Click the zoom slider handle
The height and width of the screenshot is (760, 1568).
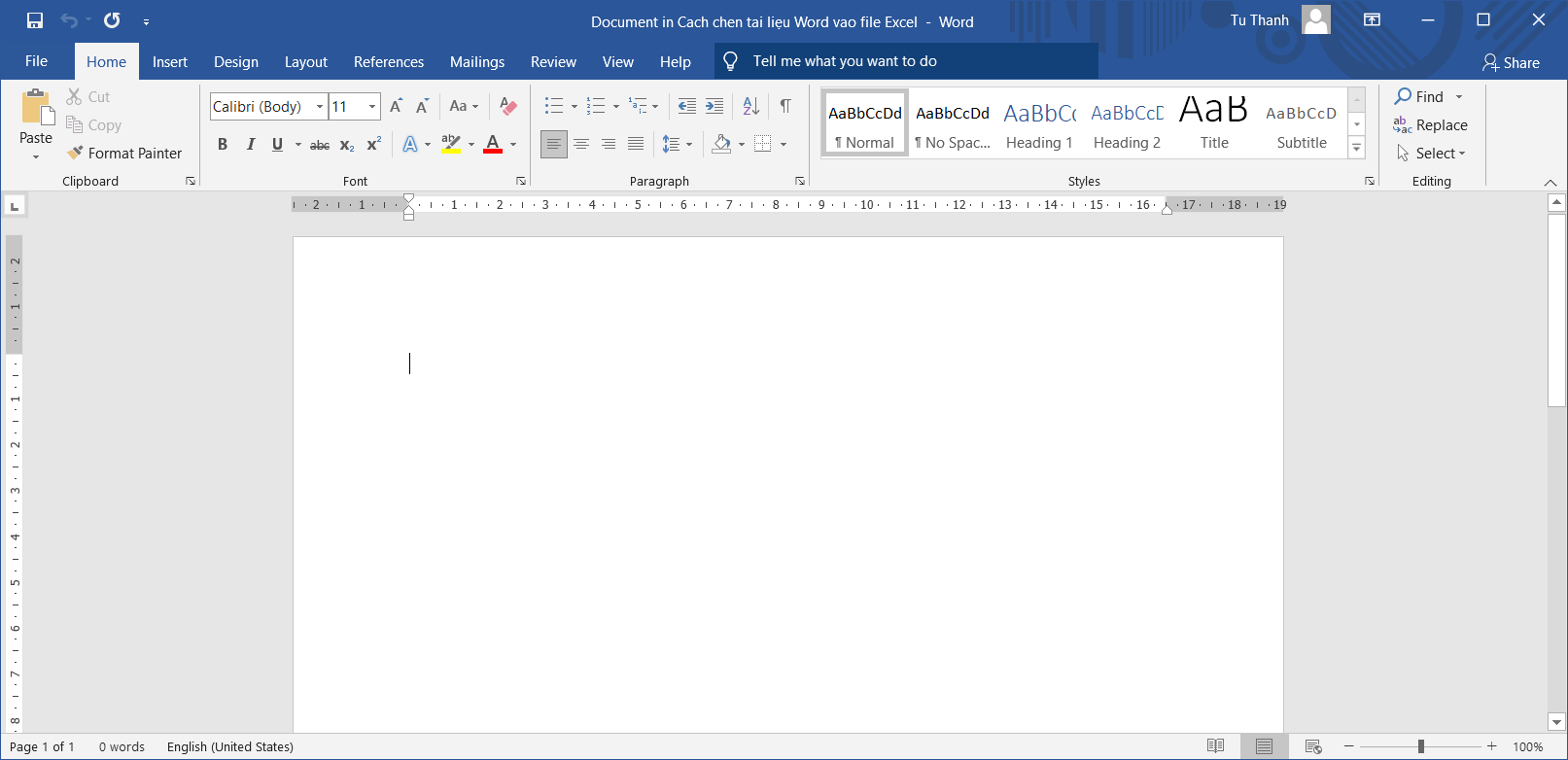1420,746
